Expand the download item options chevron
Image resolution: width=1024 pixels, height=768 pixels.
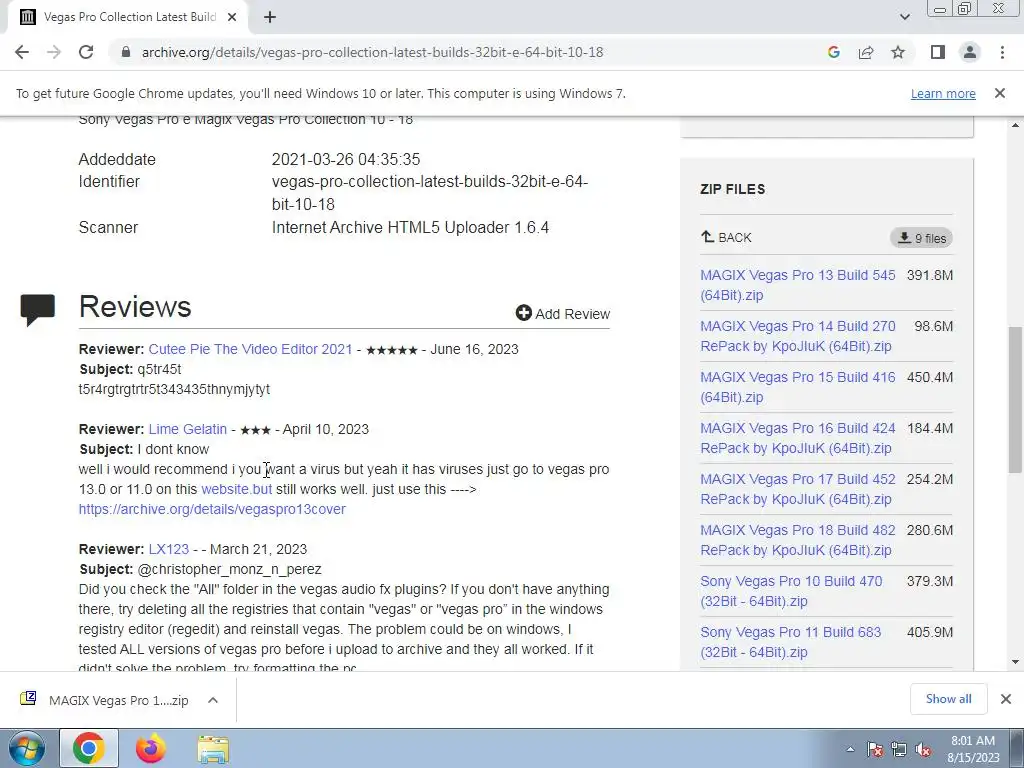(212, 700)
